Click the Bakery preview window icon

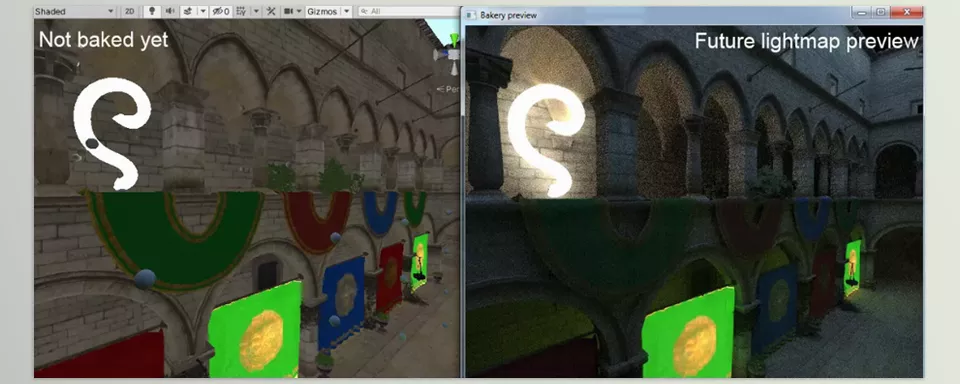pyautogui.click(x=471, y=15)
